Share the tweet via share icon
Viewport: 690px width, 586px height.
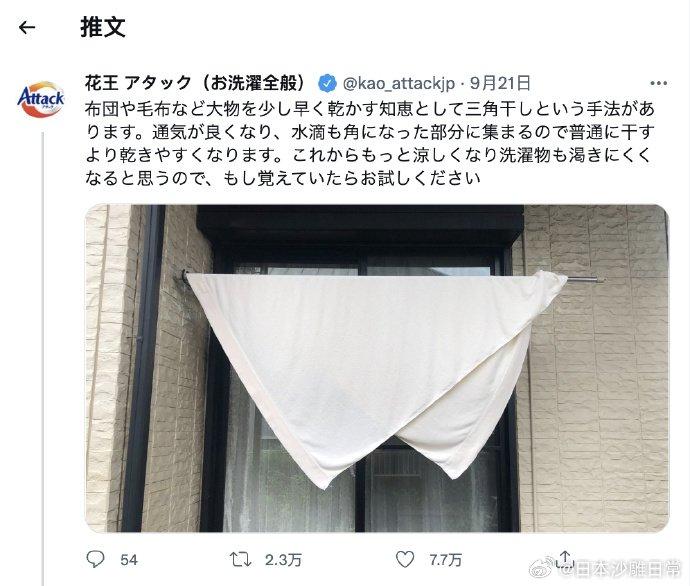565,559
